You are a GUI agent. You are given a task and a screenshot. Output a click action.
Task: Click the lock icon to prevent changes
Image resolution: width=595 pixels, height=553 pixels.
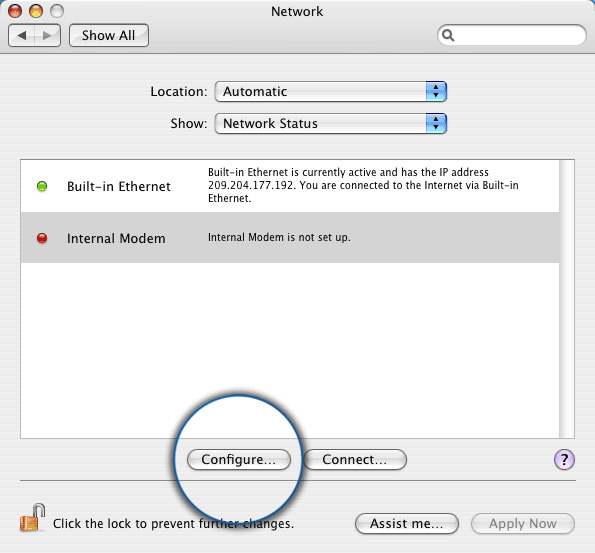pyautogui.click(x=32, y=518)
